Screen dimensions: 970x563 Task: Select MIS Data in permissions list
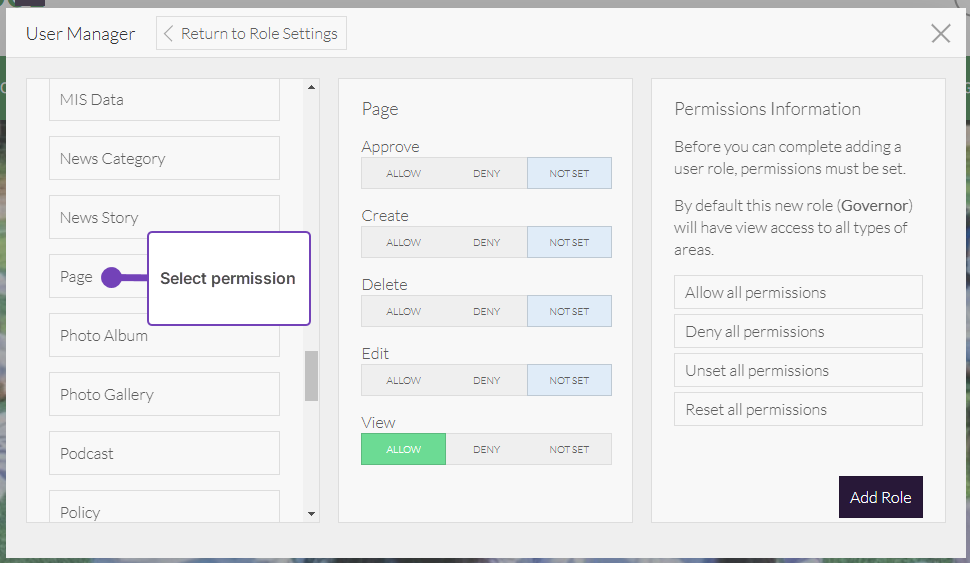[164, 100]
